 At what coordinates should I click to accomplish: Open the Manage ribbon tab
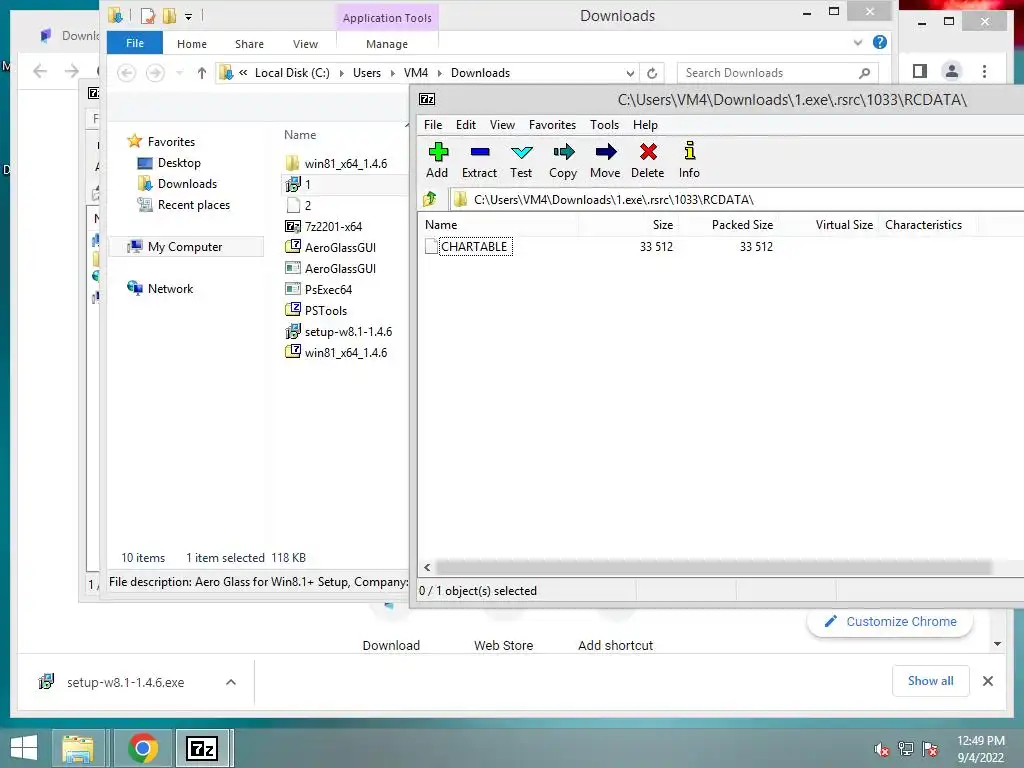pyautogui.click(x=387, y=44)
